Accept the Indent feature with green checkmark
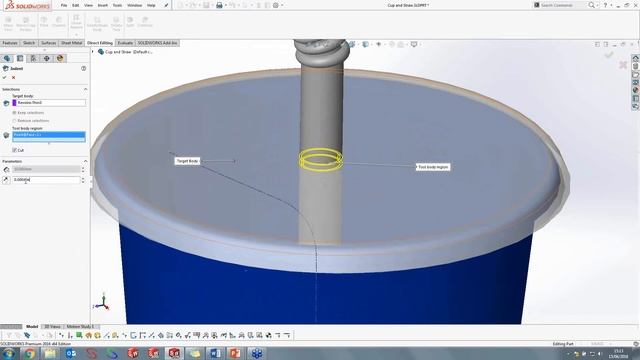Screen dimensions: 640x360 [4, 78]
